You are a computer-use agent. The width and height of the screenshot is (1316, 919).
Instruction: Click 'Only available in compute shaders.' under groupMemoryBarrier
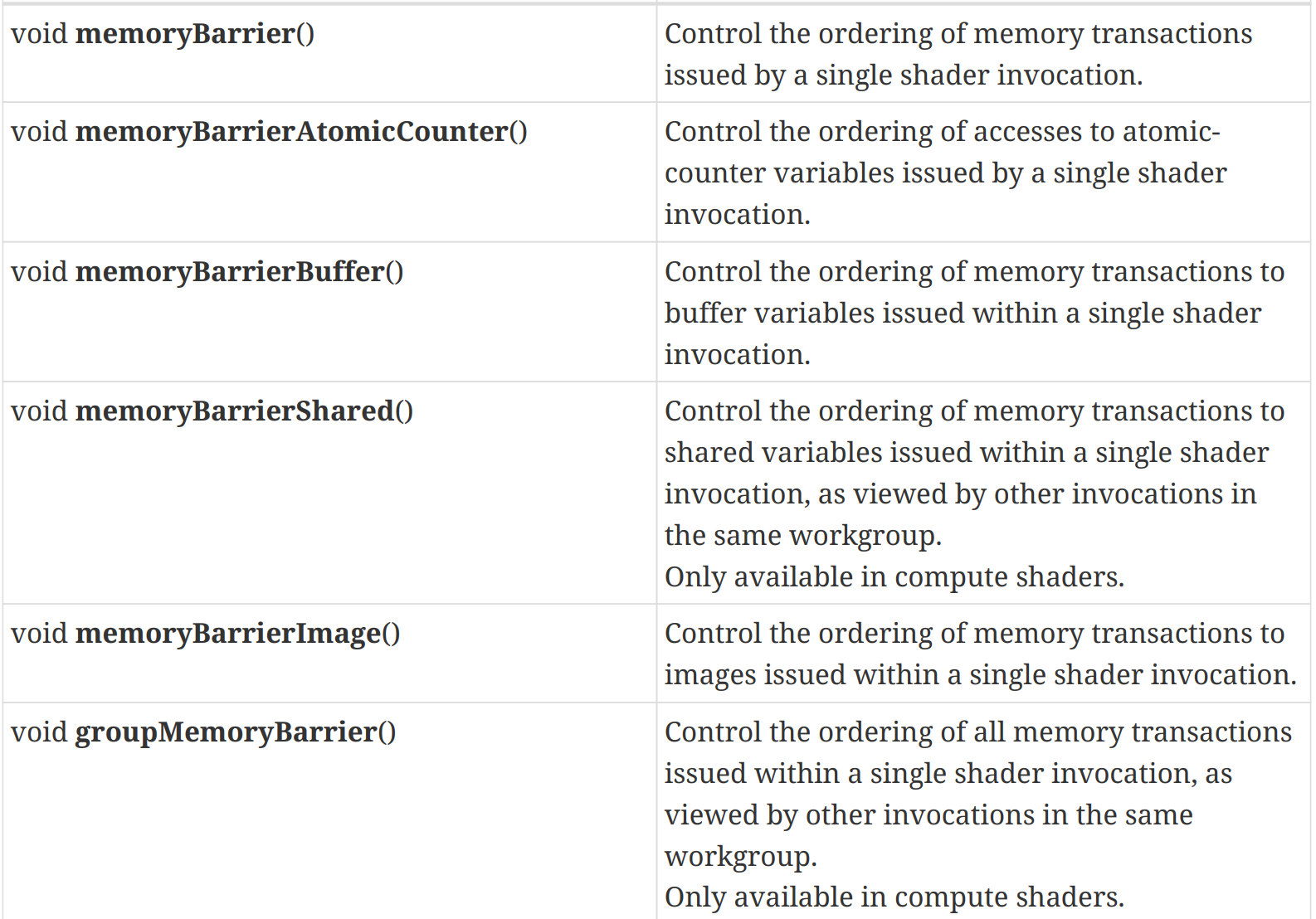click(894, 897)
